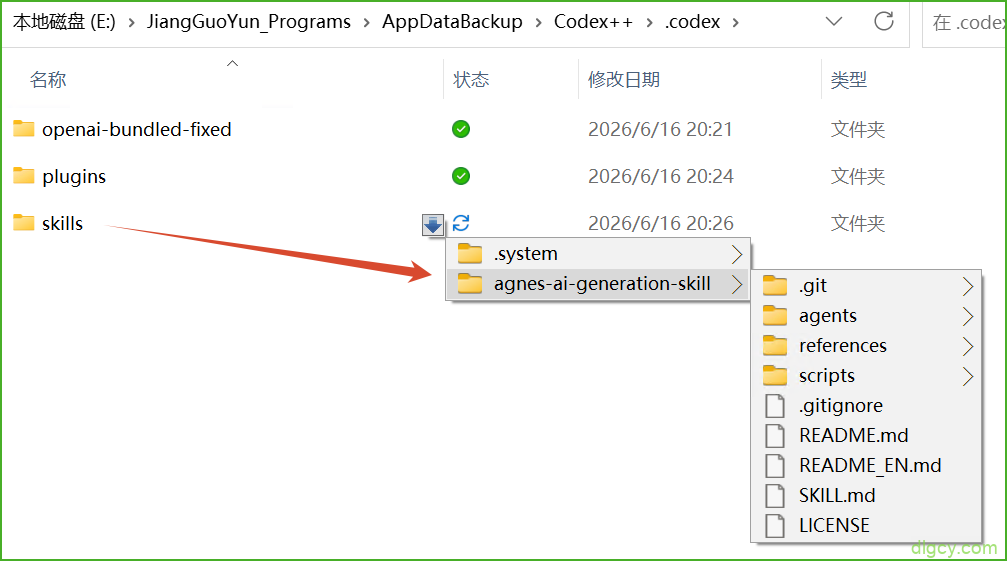Click the Codex++ breadcrumb in address bar
The width and height of the screenshot is (1007, 561).
593,21
